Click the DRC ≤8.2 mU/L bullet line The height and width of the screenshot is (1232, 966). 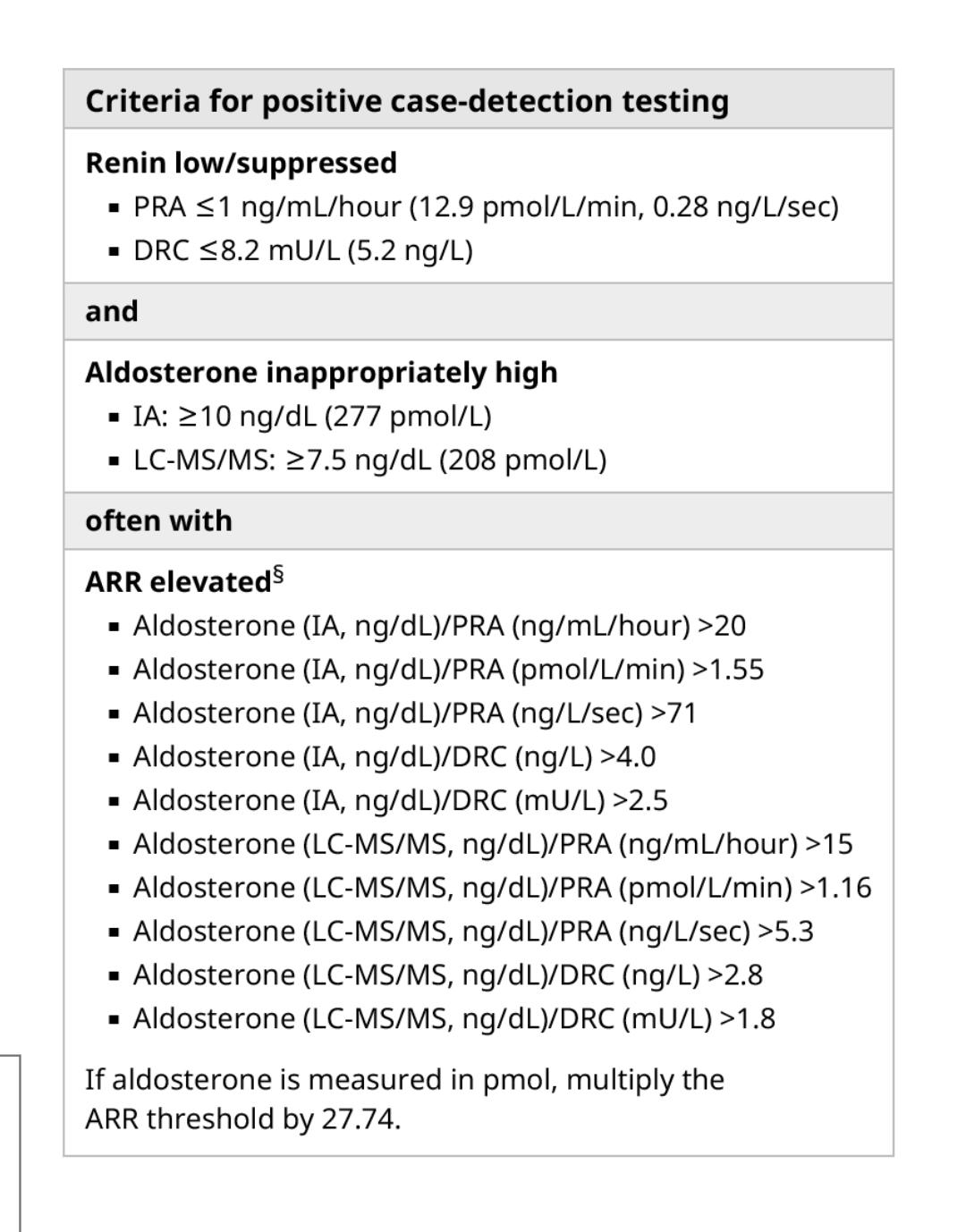click(302, 250)
